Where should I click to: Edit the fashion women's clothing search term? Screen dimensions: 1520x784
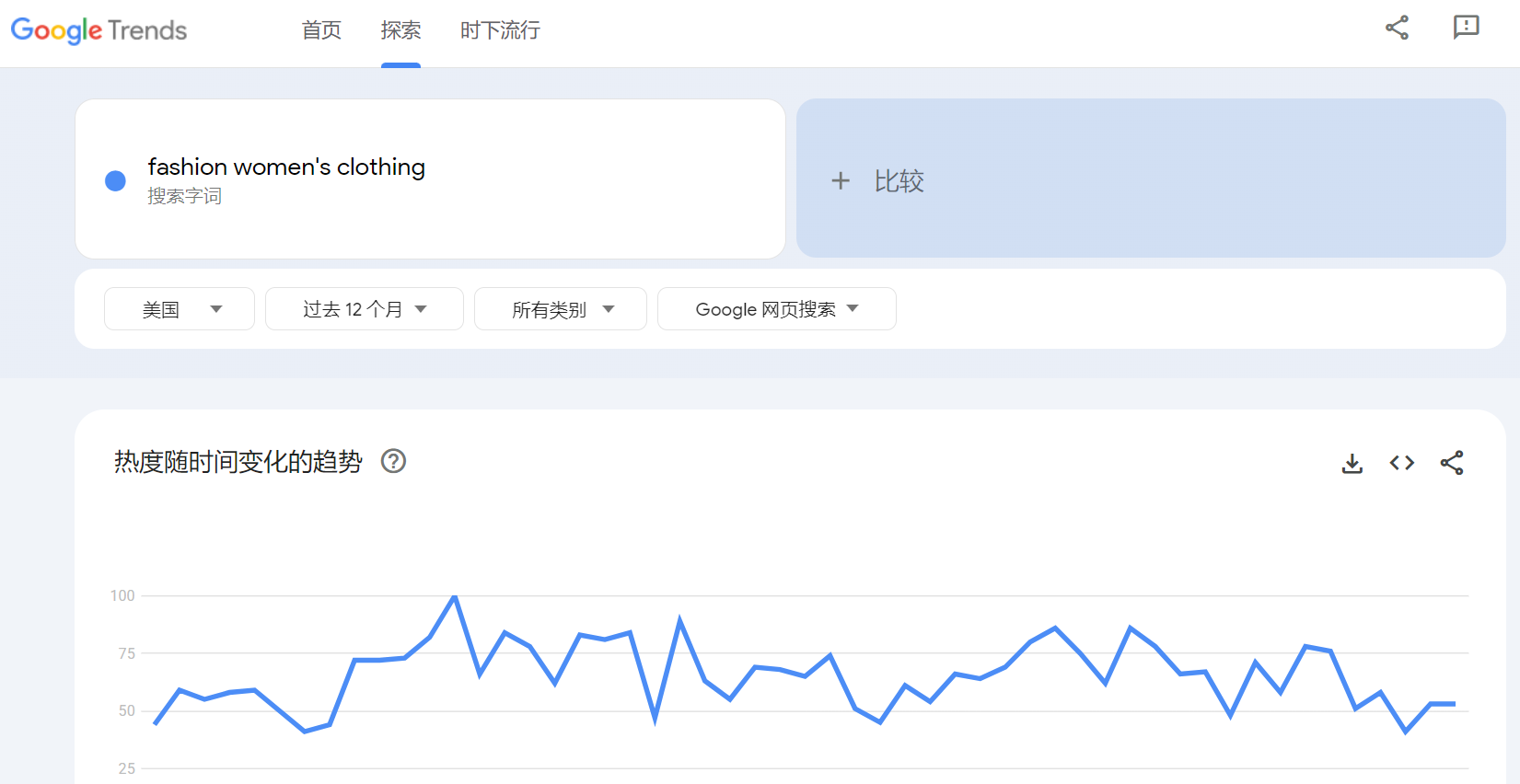(286, 167)
